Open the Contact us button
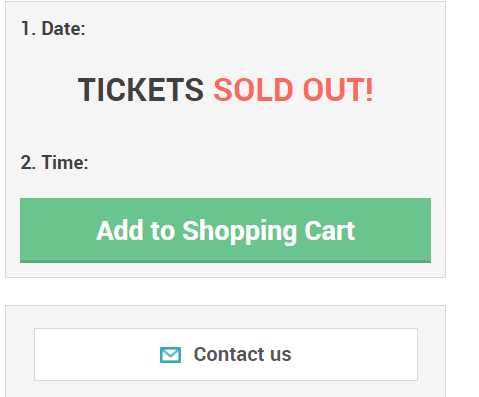 click(x=226, y=354)
